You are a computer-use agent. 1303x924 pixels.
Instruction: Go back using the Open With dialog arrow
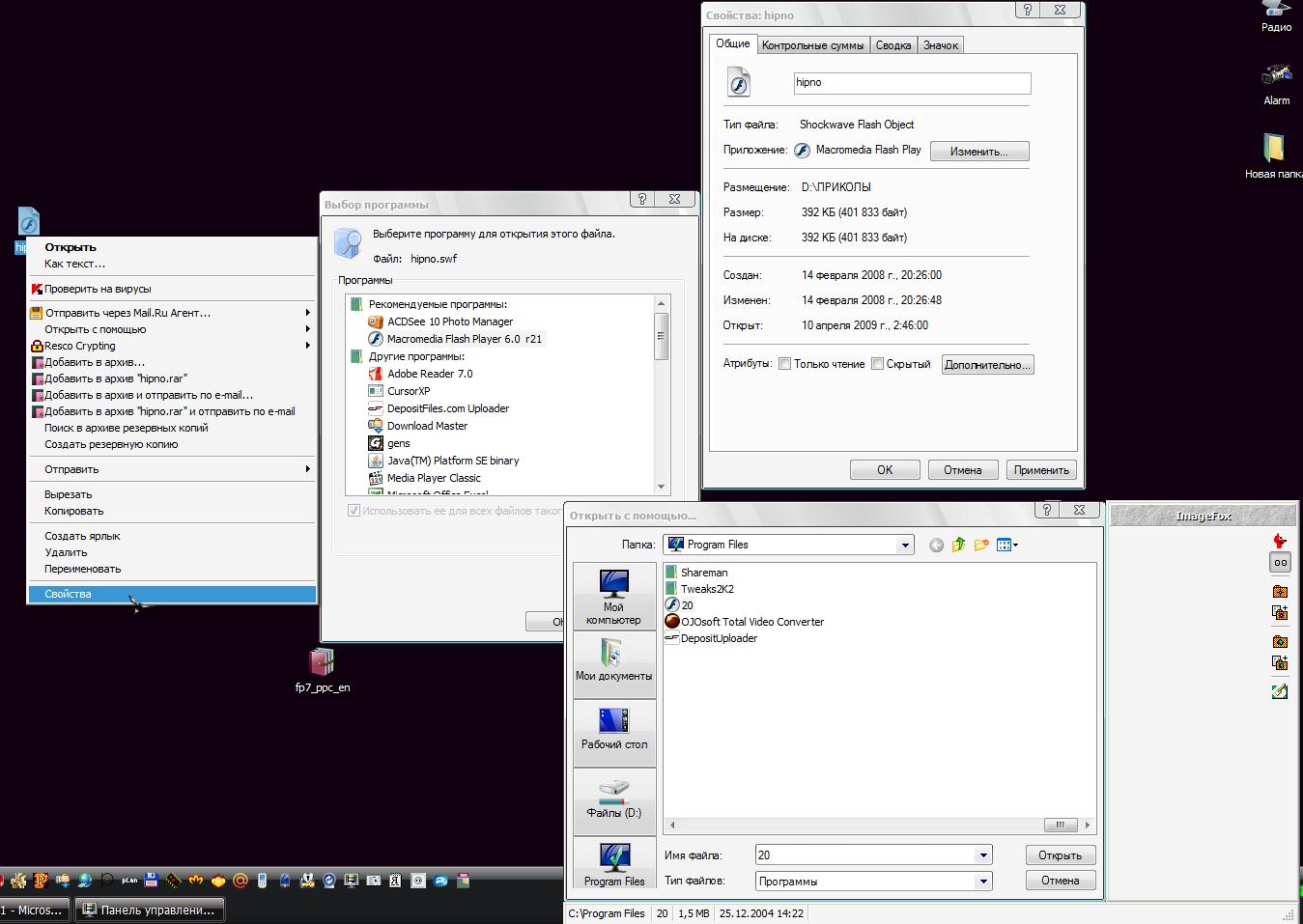(x=936, y=546)
